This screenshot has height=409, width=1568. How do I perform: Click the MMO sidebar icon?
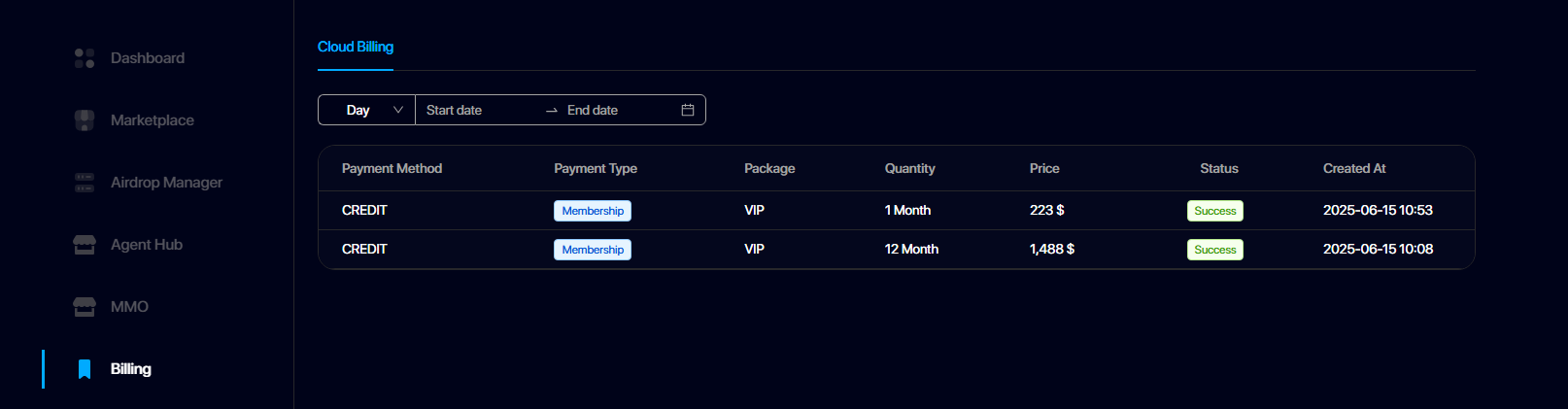pos(85,307)
